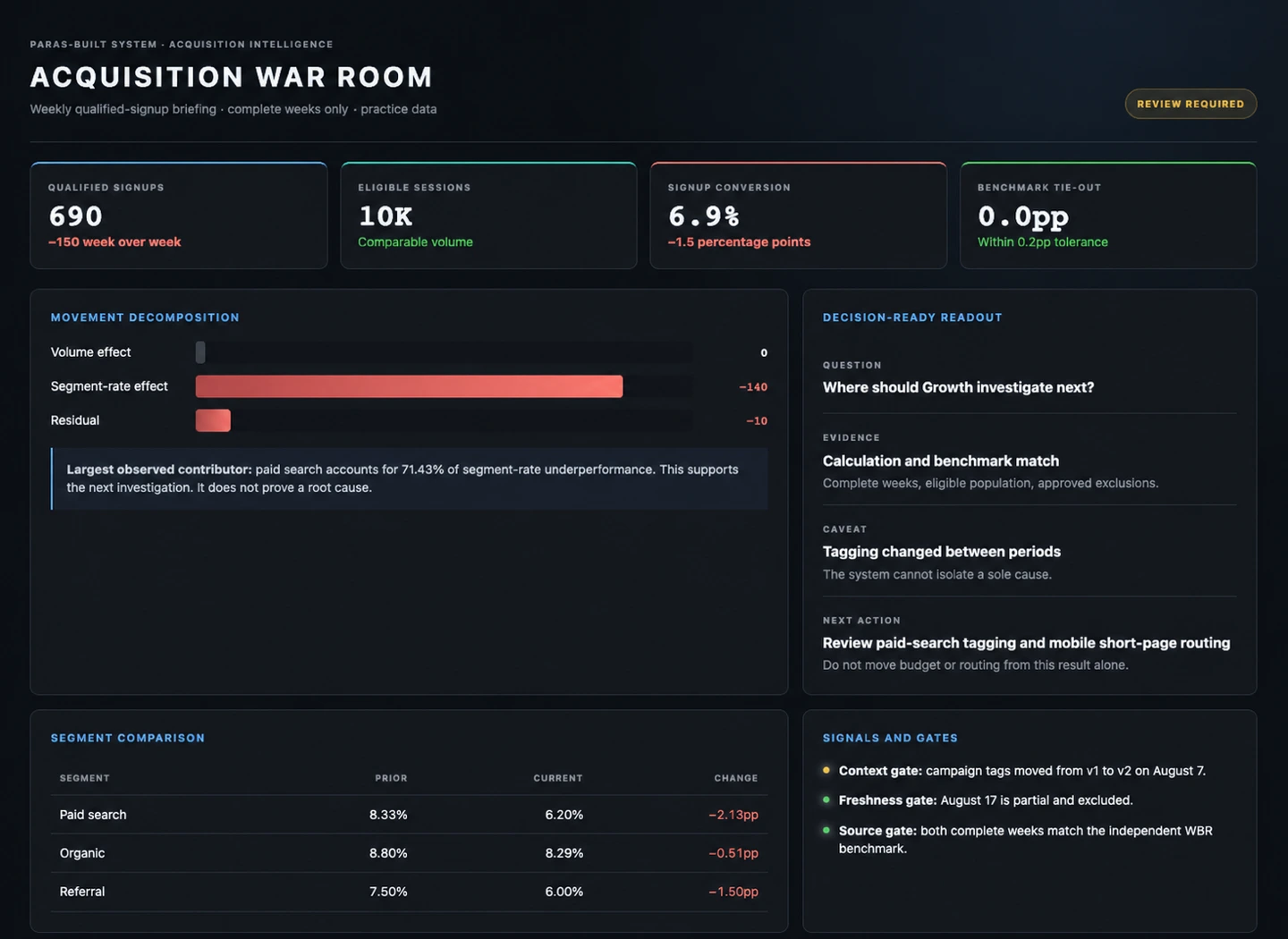Click the Volume effect value 0
The height and width of the screenshot is (939, 1288).
click(764, 352)
